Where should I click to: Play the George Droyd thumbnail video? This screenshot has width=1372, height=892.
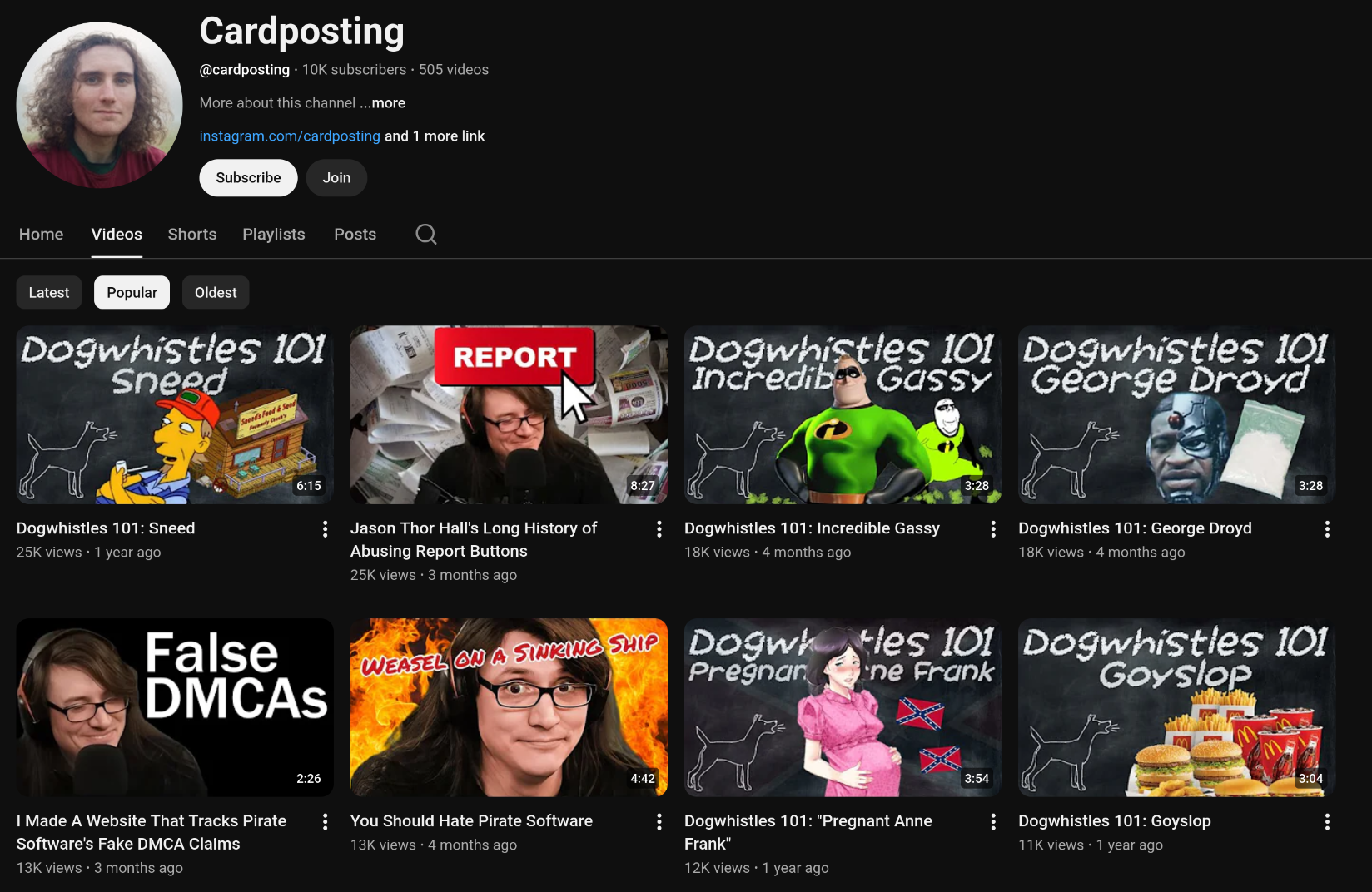click(x=1176, y=415)
